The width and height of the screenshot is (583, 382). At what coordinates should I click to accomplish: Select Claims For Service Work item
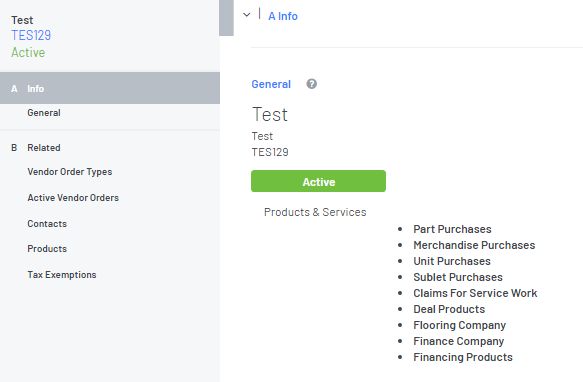tap(476, 293)
